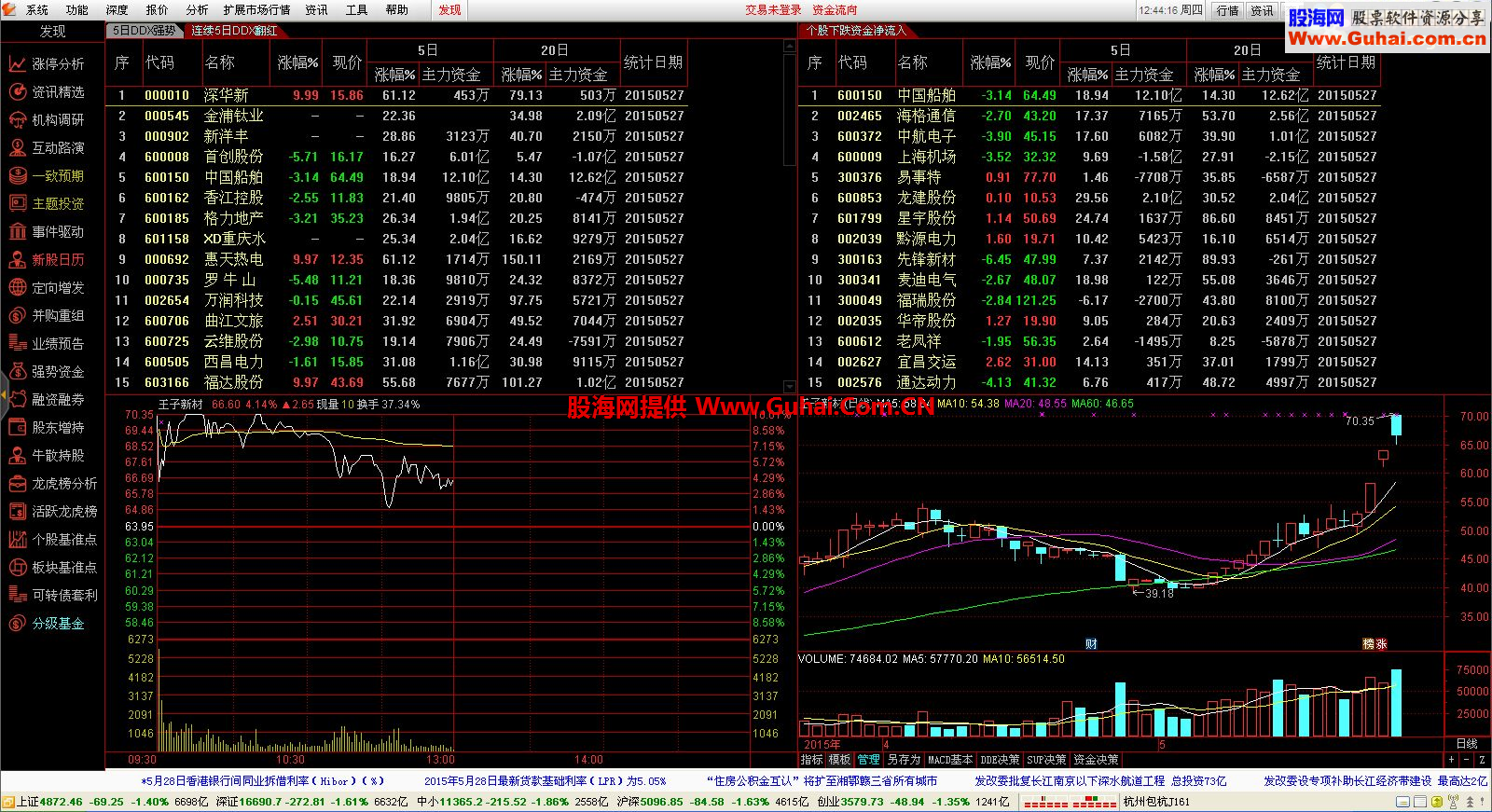Switch to the 连续5日DDX翻红 tab
Viewport: 1492px width, 812px height.
pyautogui.click(x=234, y=31)
